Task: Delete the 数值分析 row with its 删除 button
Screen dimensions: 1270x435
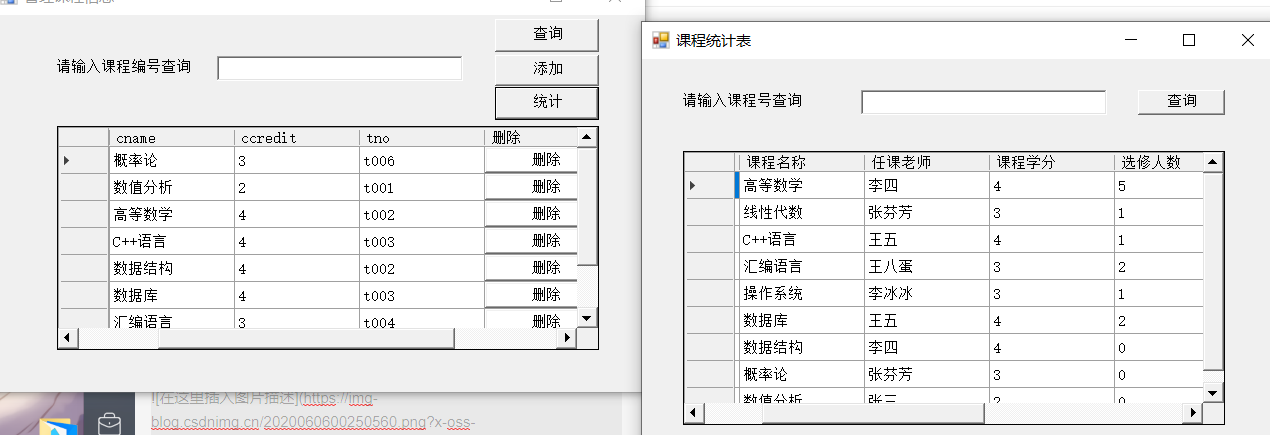Action: [x=532, y=187]
